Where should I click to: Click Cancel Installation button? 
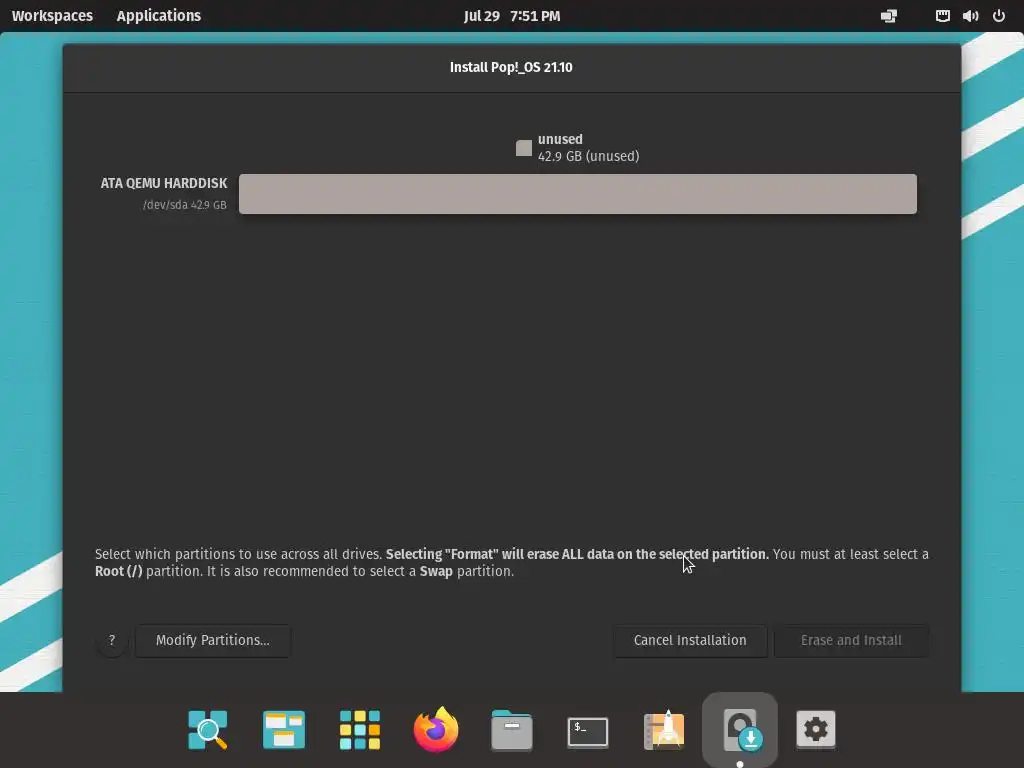(690, 641)
